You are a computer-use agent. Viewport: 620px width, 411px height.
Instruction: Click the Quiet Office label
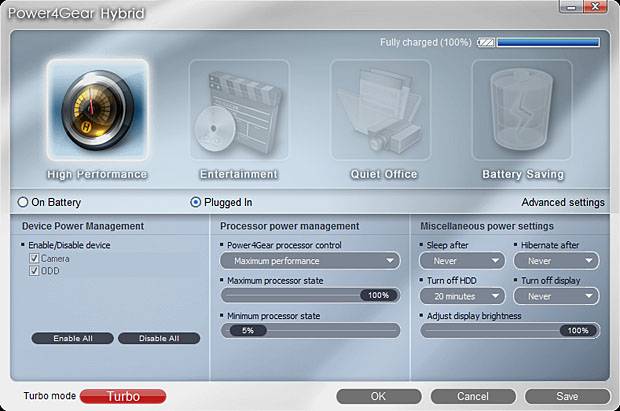coord(384,174)
